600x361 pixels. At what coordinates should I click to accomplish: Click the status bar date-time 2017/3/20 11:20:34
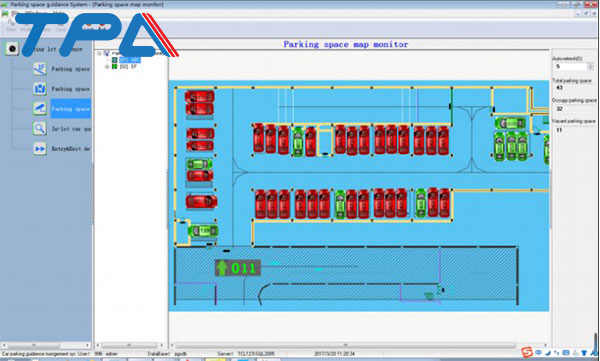(334, 354)
